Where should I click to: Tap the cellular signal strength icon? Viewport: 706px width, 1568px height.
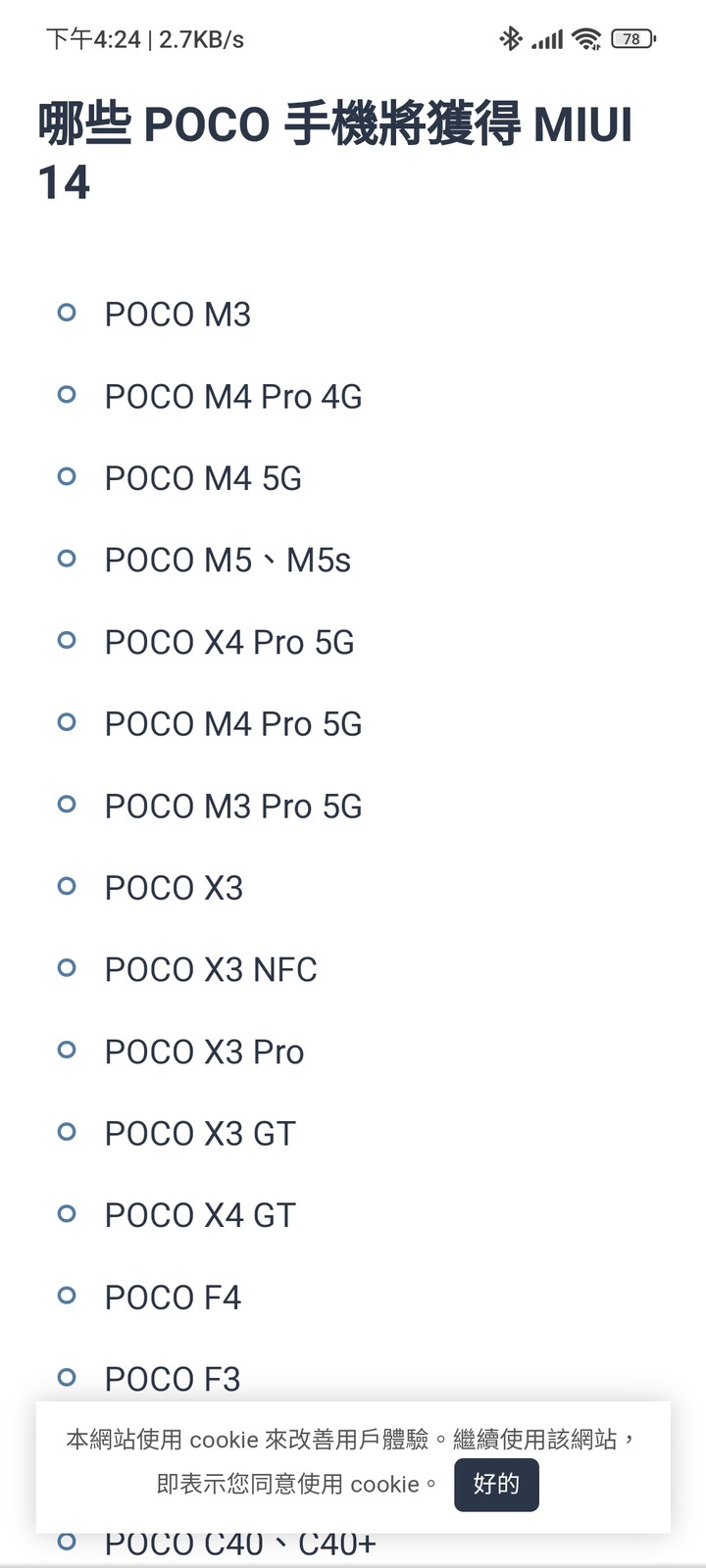547,39
